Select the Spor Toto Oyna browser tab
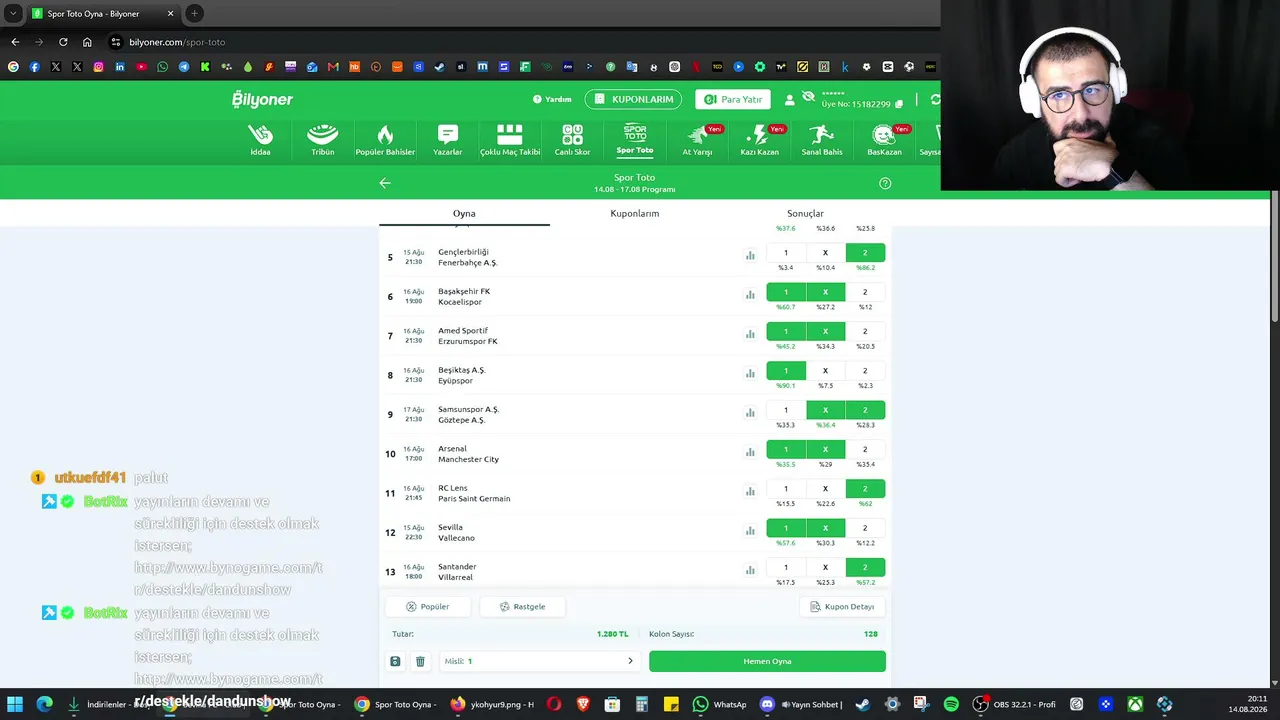Viewport: 1280px width, 720px height. click(x=102, y=14)
